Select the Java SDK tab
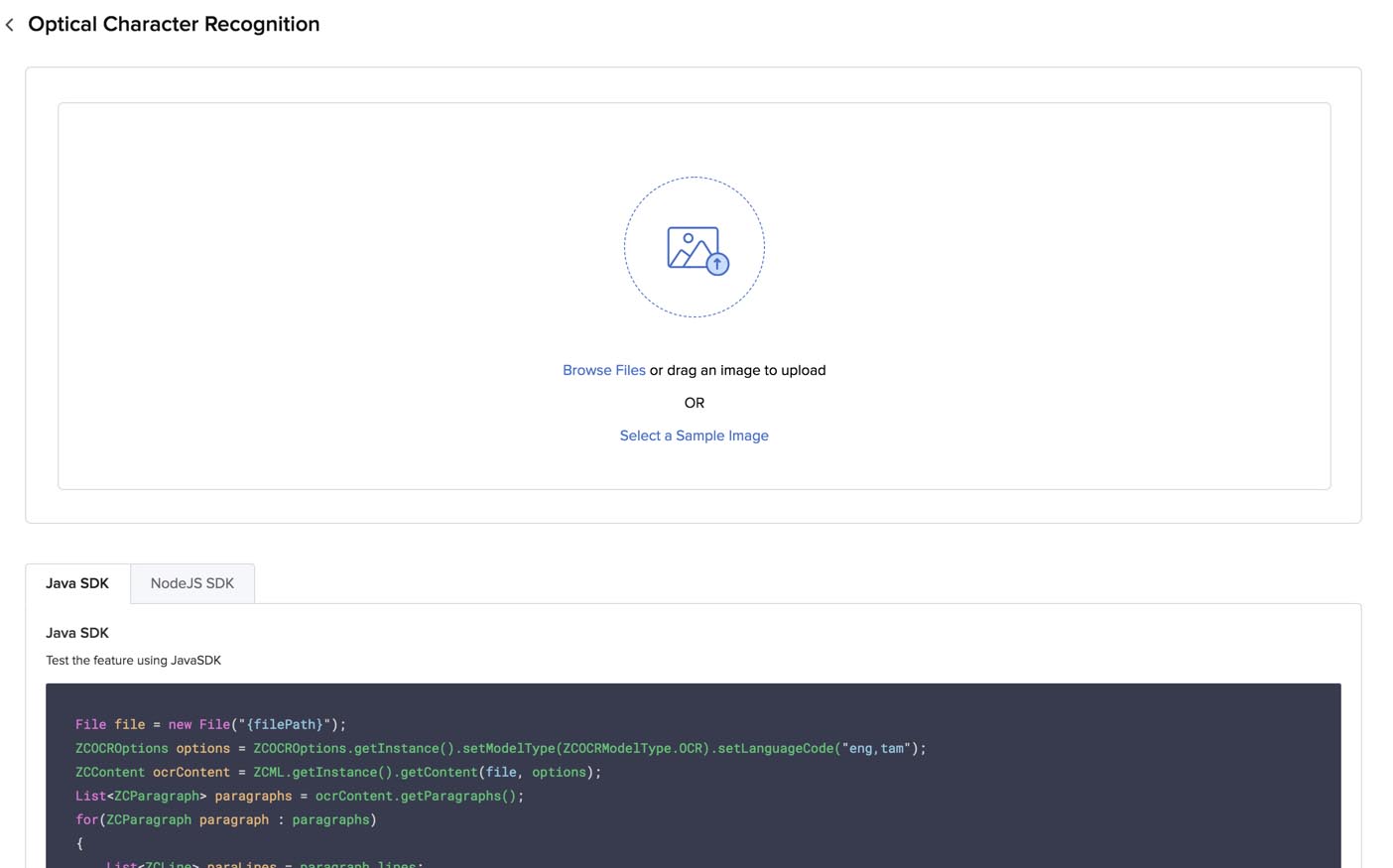 pyautogui.click(x=77, y=583)
